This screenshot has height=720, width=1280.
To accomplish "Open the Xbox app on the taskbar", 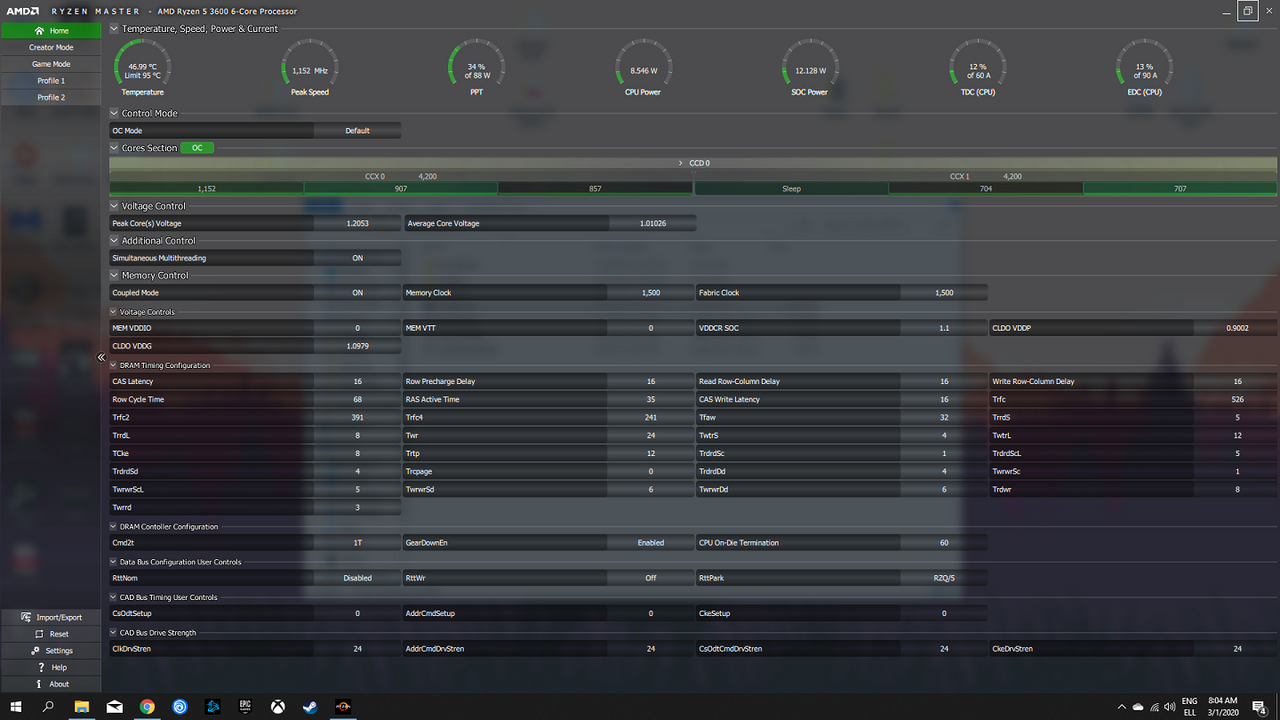I will [278, 706].
